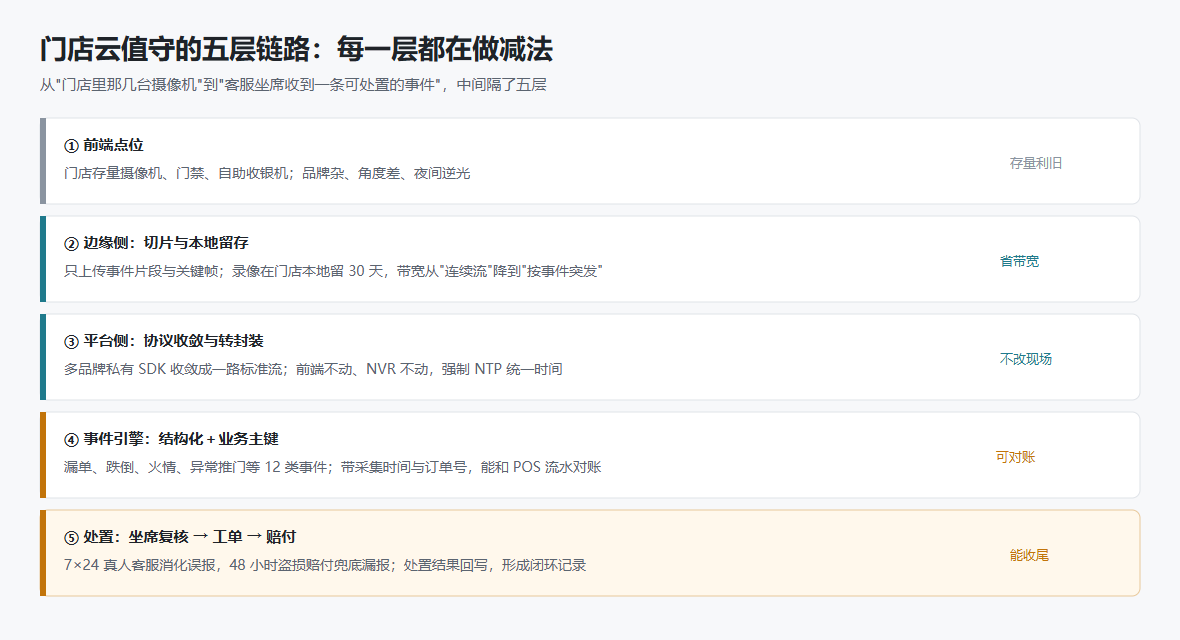Image resolution: width=1180 pixels, height=640 pixels.
Task: Click the 可对账 tag
Action: [x=1015, y=457]
